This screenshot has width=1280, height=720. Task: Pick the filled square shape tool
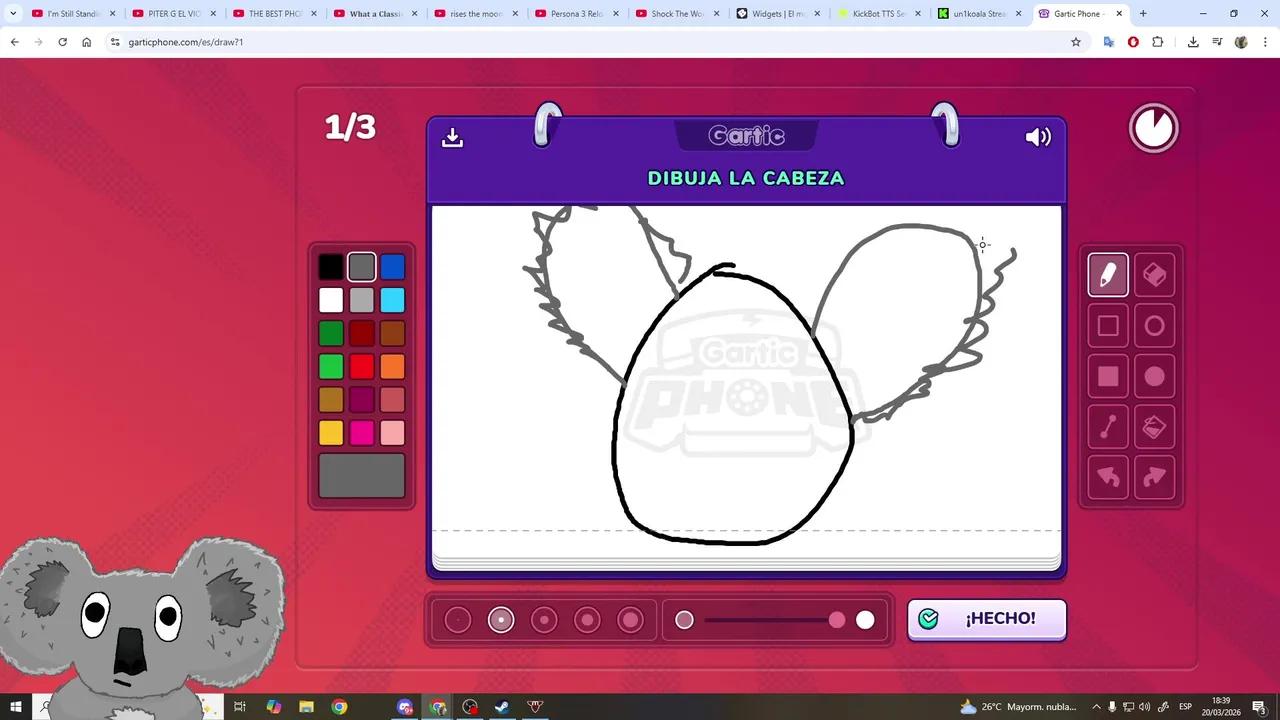tap(1108, 375)
